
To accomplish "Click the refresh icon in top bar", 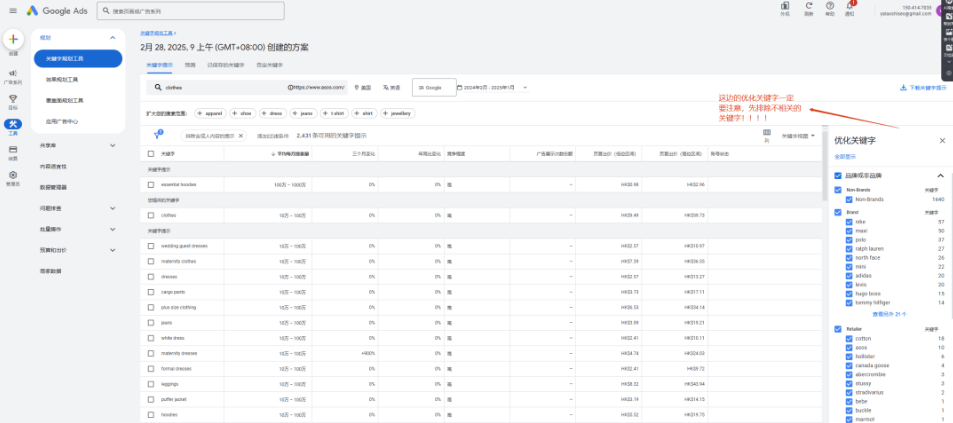I will click(808, 7).
